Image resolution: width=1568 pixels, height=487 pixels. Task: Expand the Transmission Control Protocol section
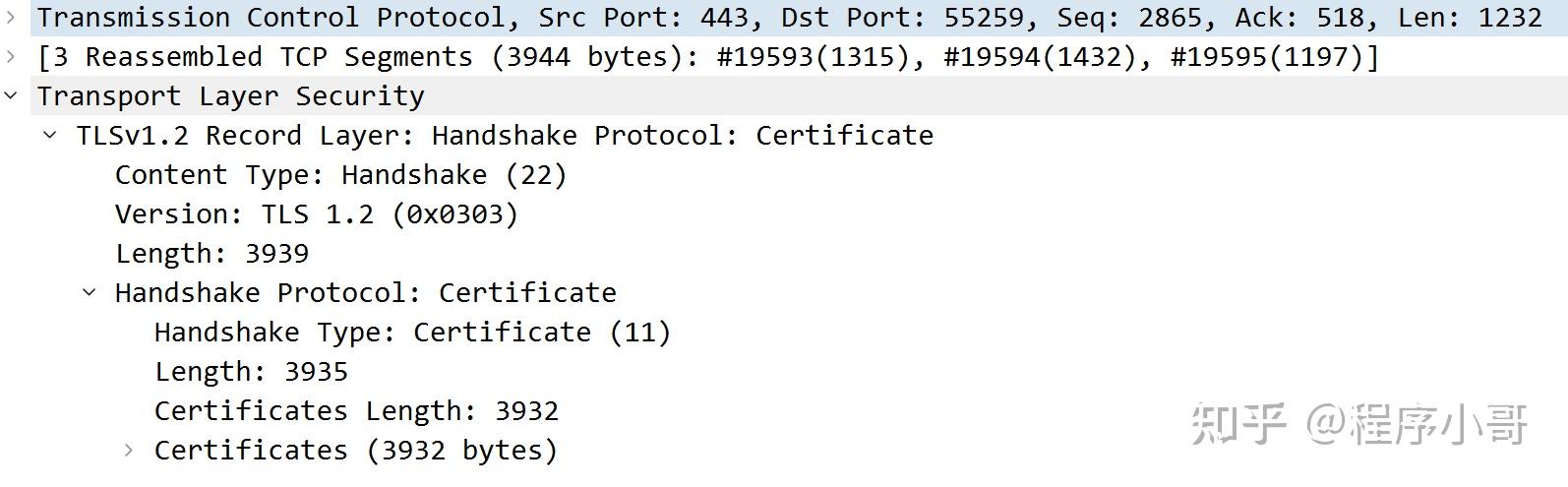pyautogui.click(x=11, y=17)
